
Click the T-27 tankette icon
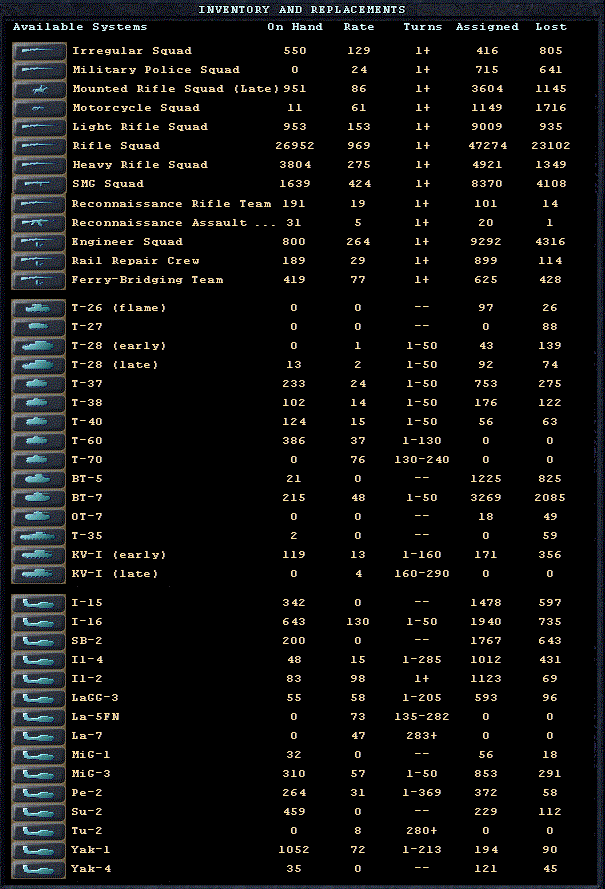pyautogui.click(x=39, y=327)
